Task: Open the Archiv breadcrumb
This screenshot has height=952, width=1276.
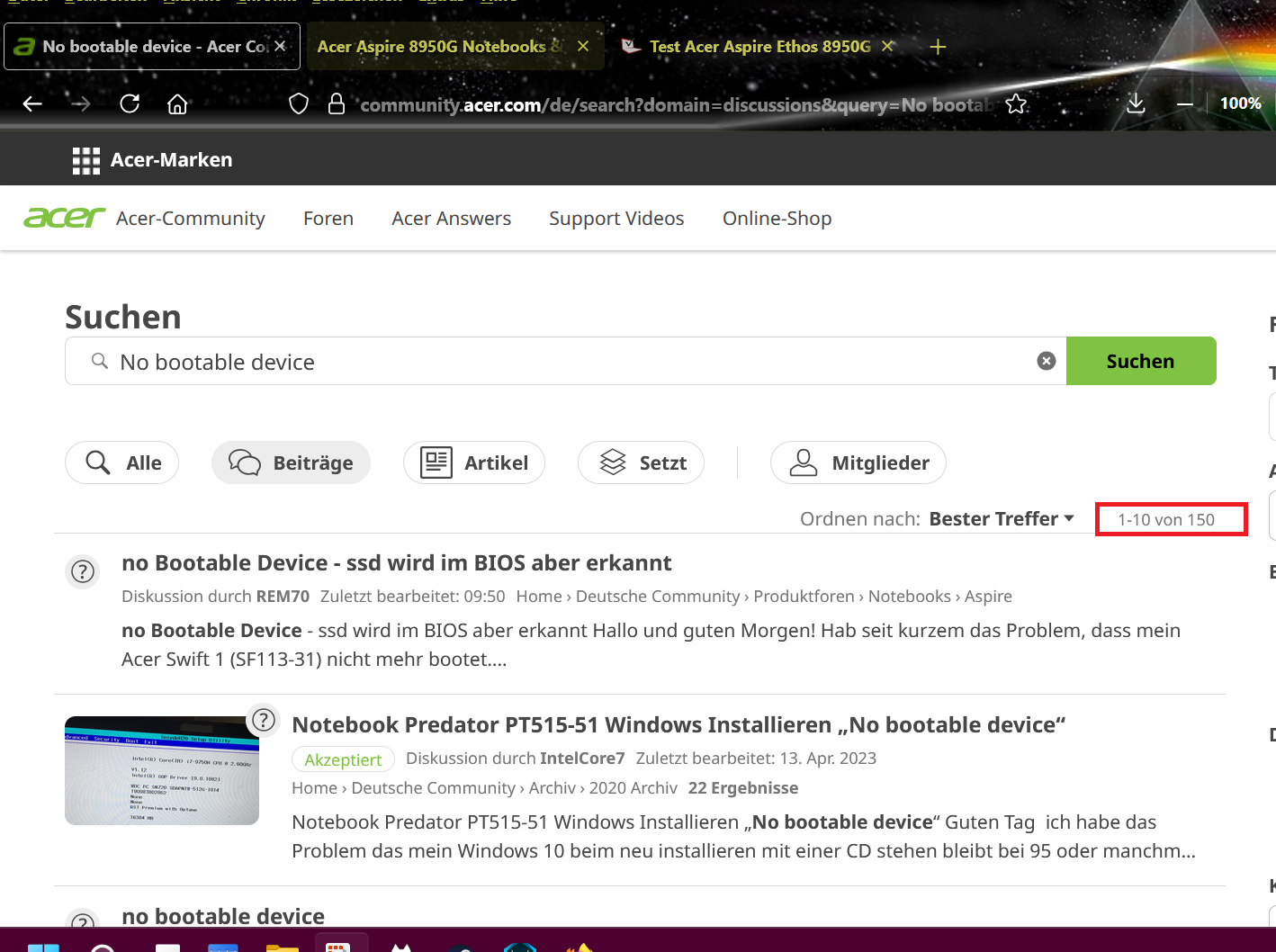Action: 553,788
